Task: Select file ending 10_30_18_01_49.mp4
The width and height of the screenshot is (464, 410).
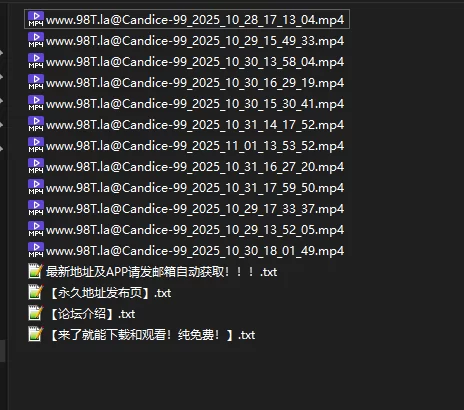Action: click(195, 251)
